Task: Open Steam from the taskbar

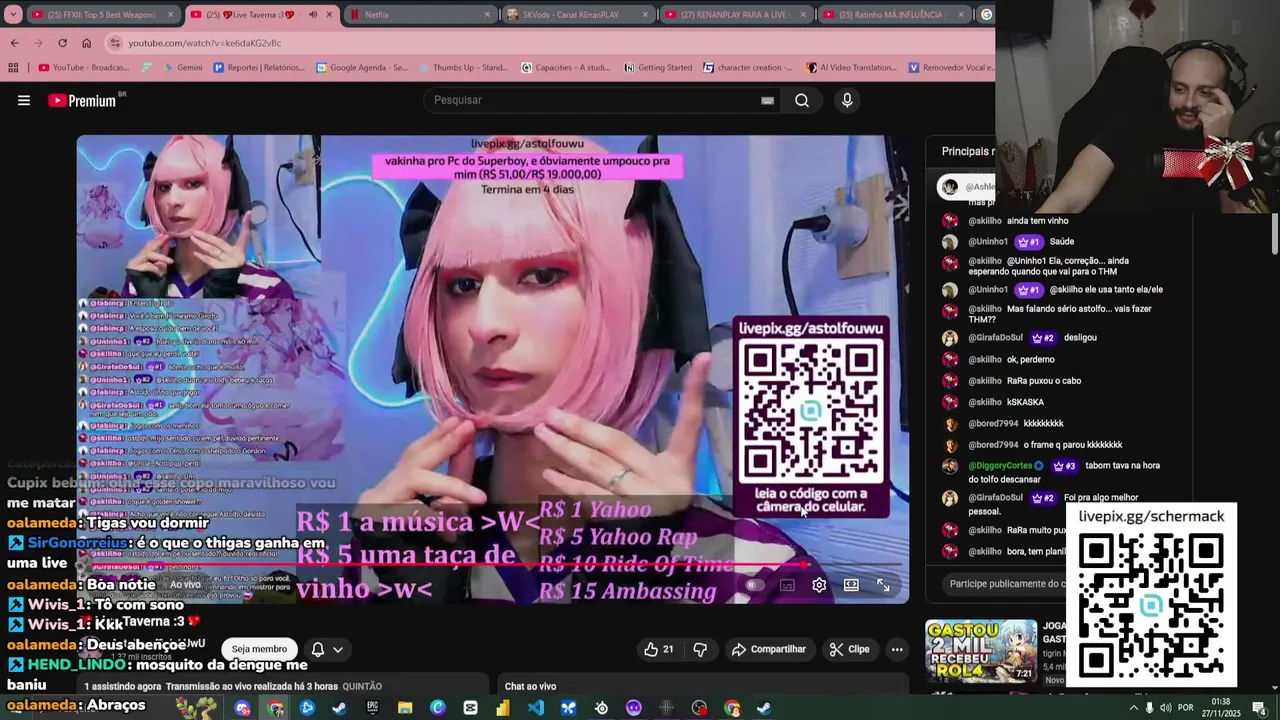Action: (339, 708)
